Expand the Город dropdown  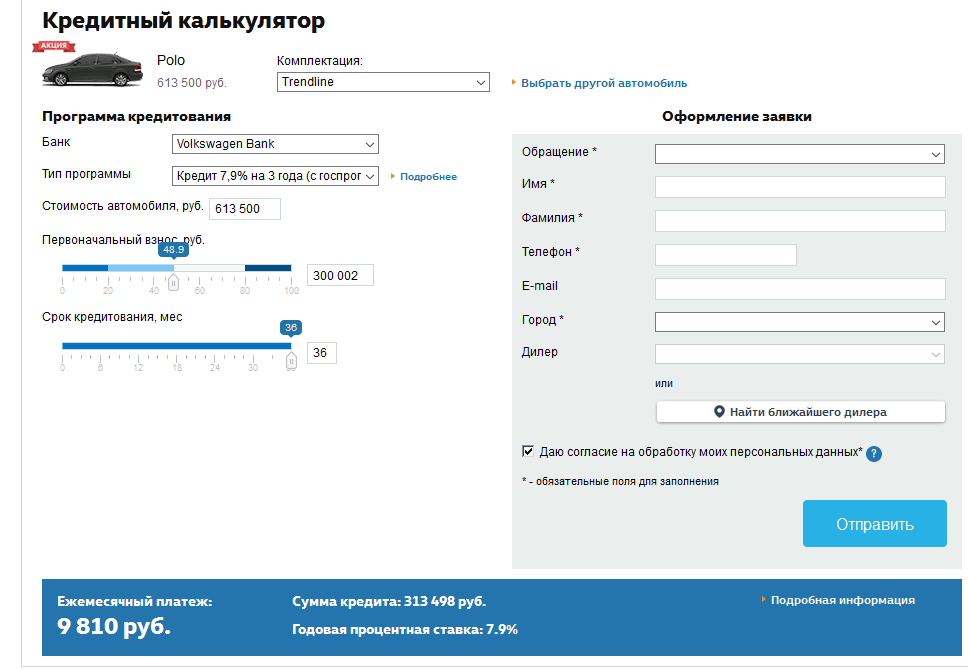799,322
